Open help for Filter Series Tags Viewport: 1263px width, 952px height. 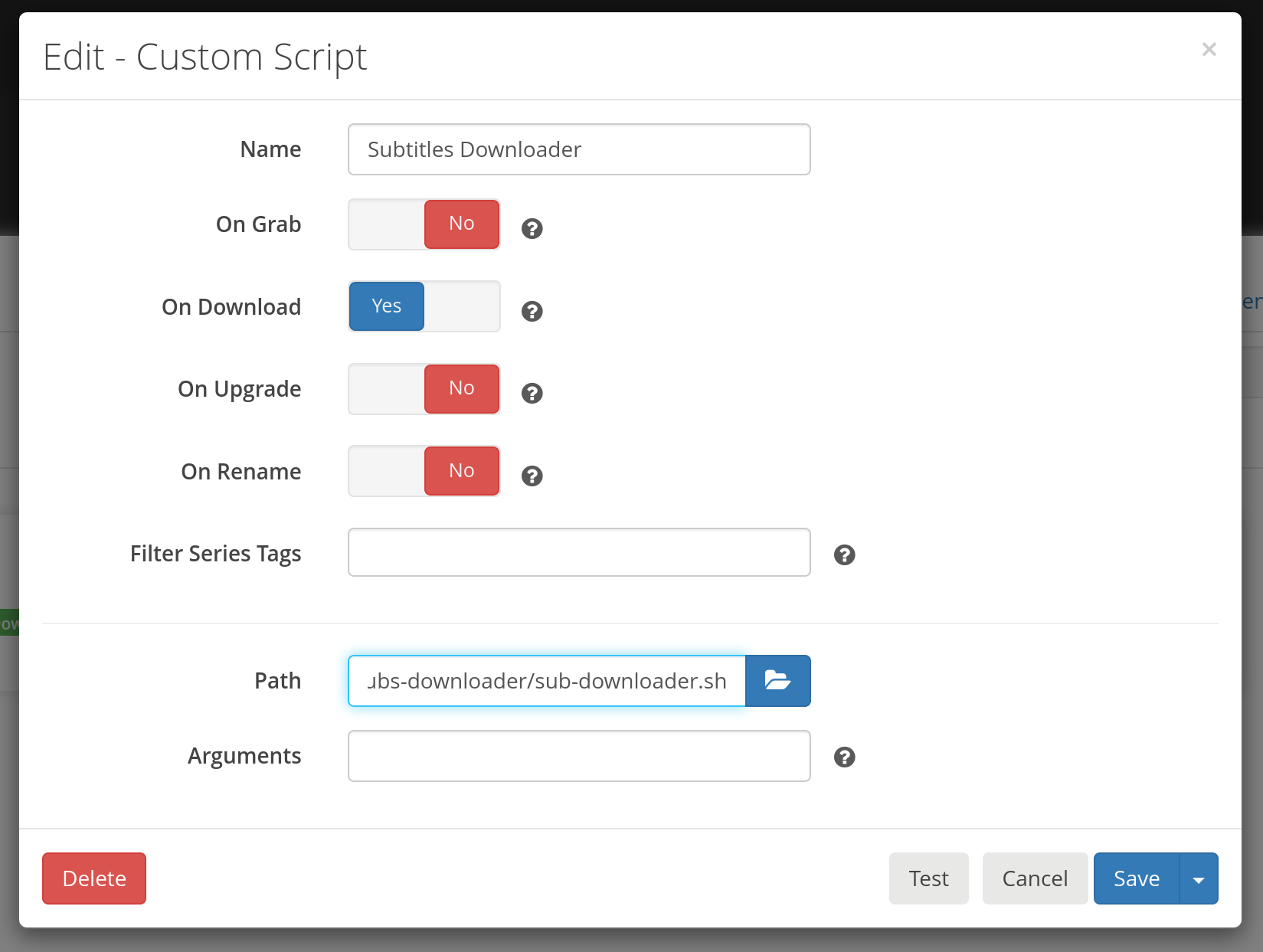click(845, 555)
